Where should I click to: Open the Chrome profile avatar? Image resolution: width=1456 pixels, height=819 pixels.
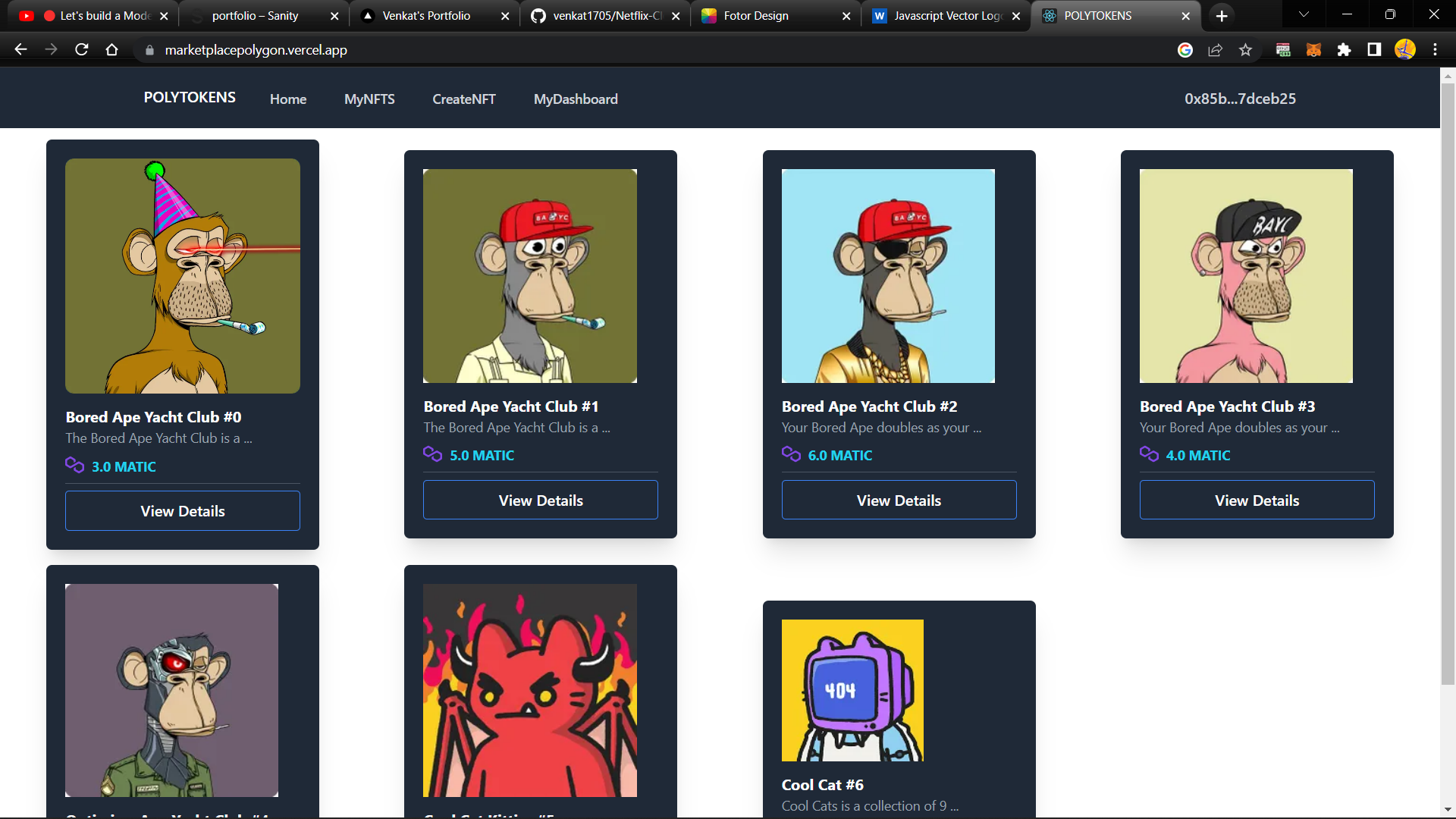[x=1405, y=50]
